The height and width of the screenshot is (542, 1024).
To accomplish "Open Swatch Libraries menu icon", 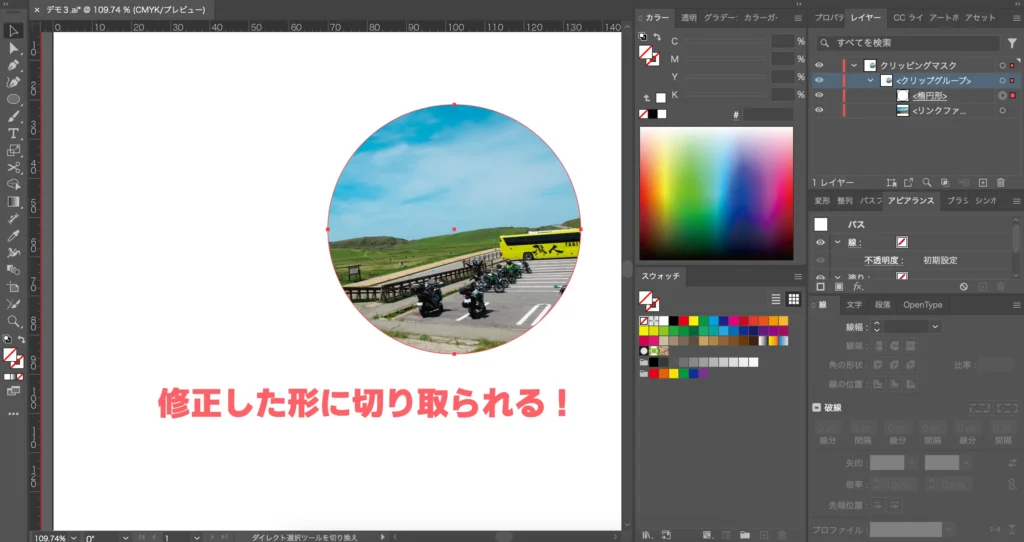I will pyautogui.click(x=647, y=535).
